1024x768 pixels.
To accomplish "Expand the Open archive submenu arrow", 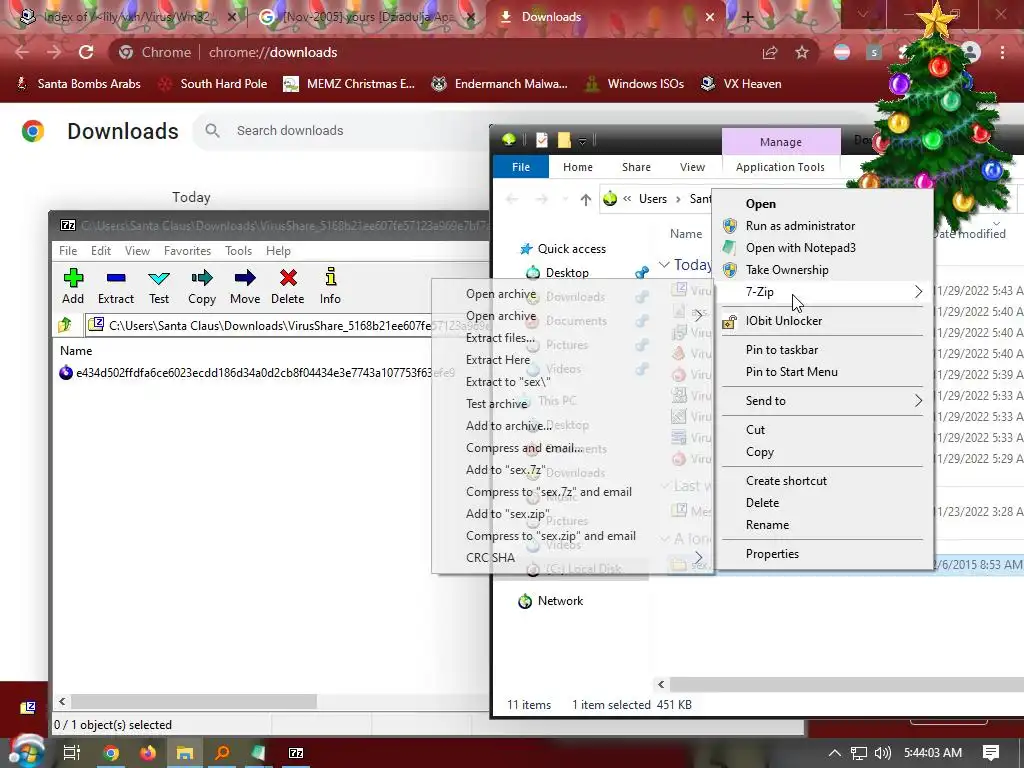I will [699, 316].
